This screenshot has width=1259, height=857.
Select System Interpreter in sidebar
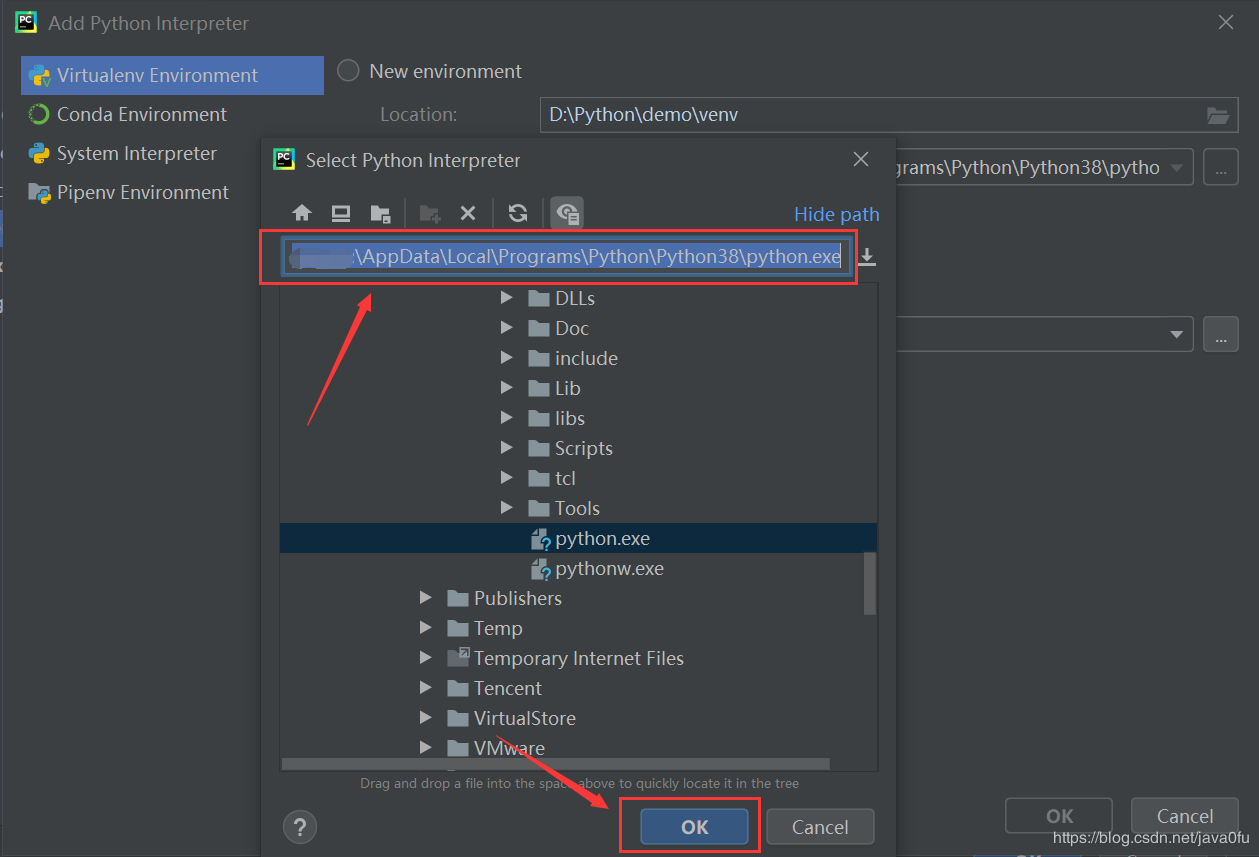[x=136, y=153]
